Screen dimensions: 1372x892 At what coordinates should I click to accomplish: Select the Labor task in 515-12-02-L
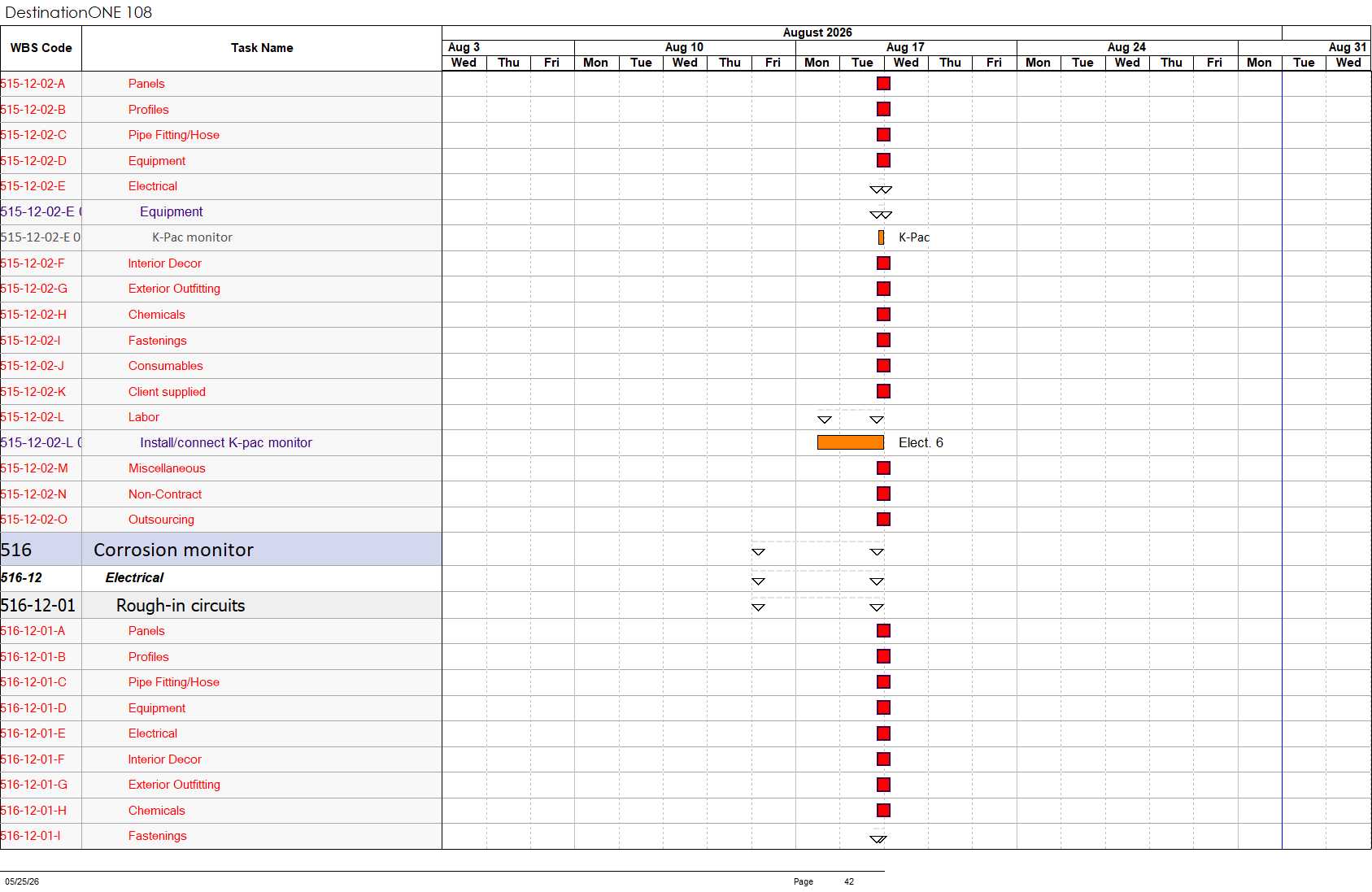(144, 417)
